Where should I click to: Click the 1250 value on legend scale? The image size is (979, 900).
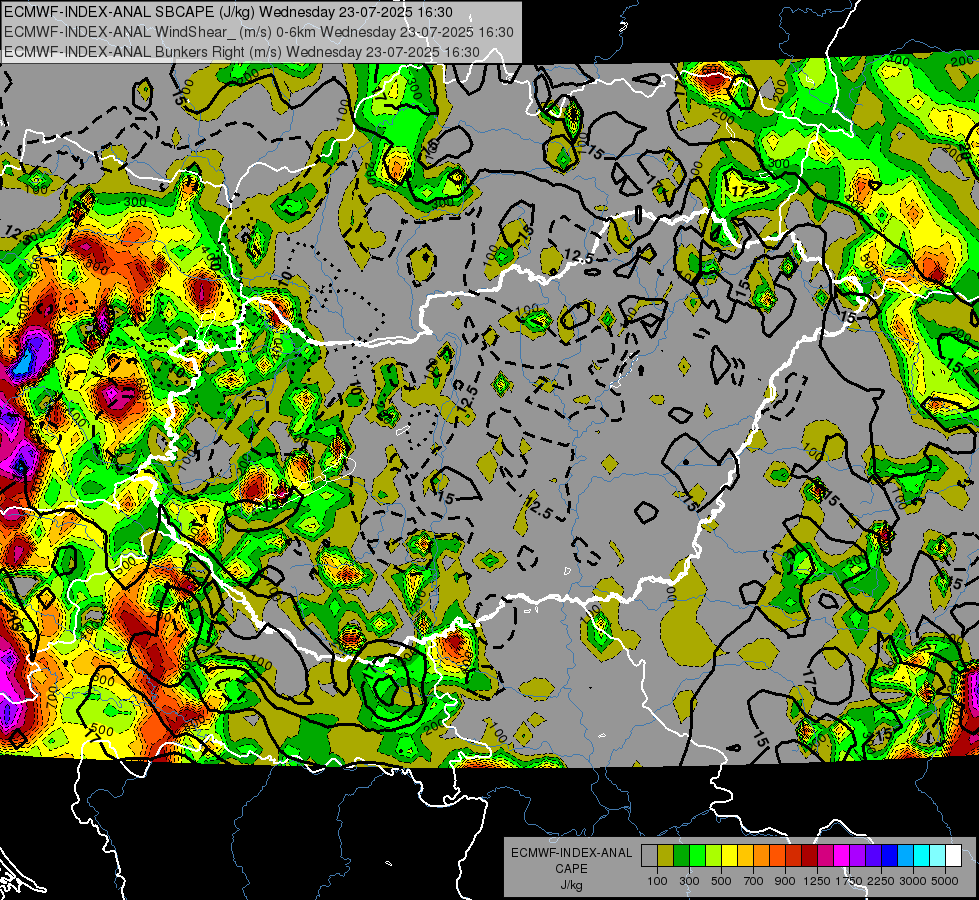click(817, 881)
